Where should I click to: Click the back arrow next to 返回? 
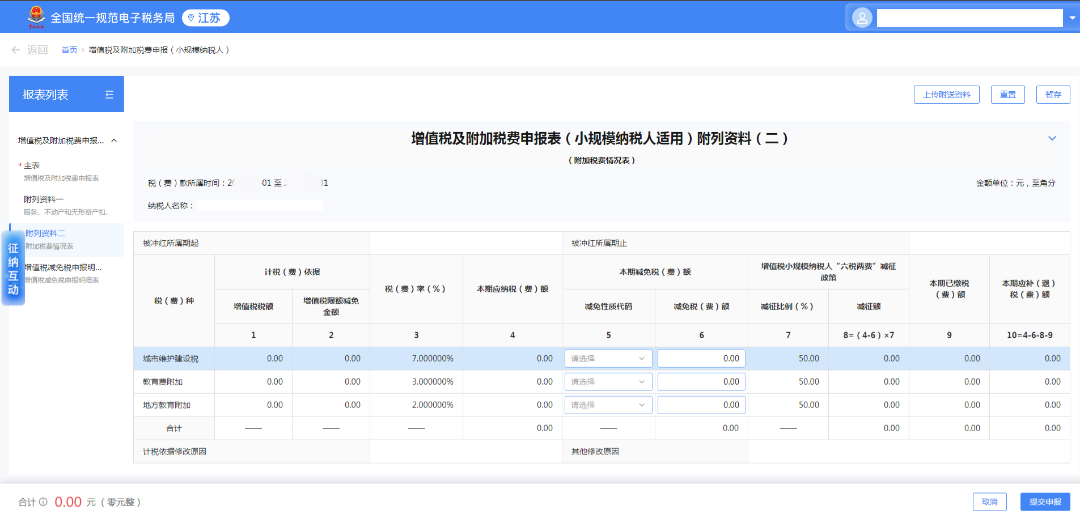[x=16, y=49]
